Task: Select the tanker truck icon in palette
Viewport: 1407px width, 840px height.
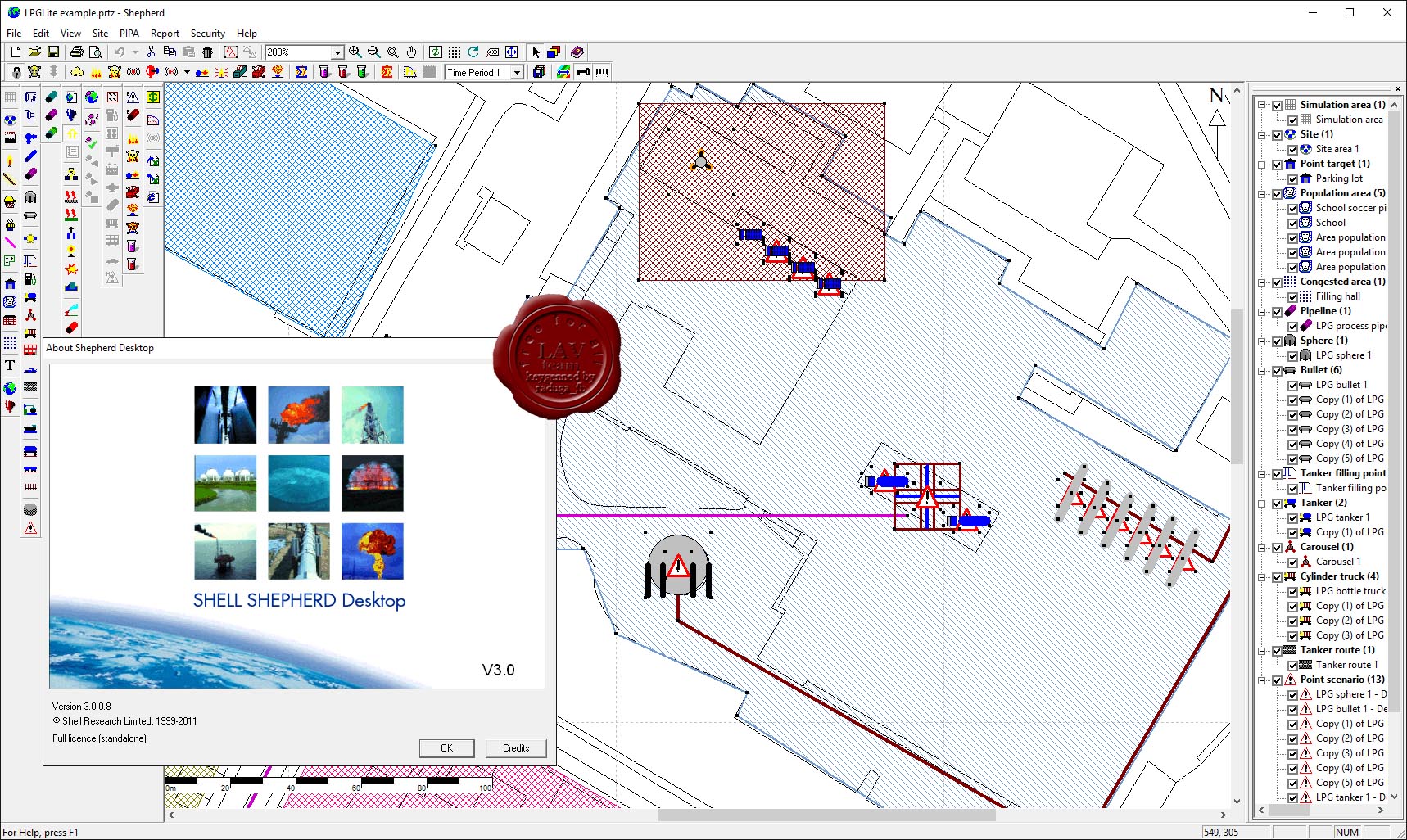Action: 30,296
